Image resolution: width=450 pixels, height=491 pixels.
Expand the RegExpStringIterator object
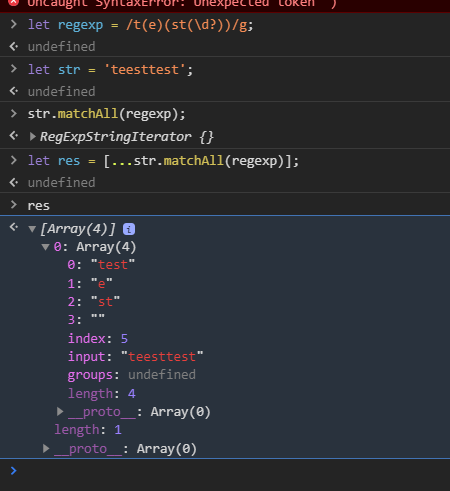coord(32,137)
